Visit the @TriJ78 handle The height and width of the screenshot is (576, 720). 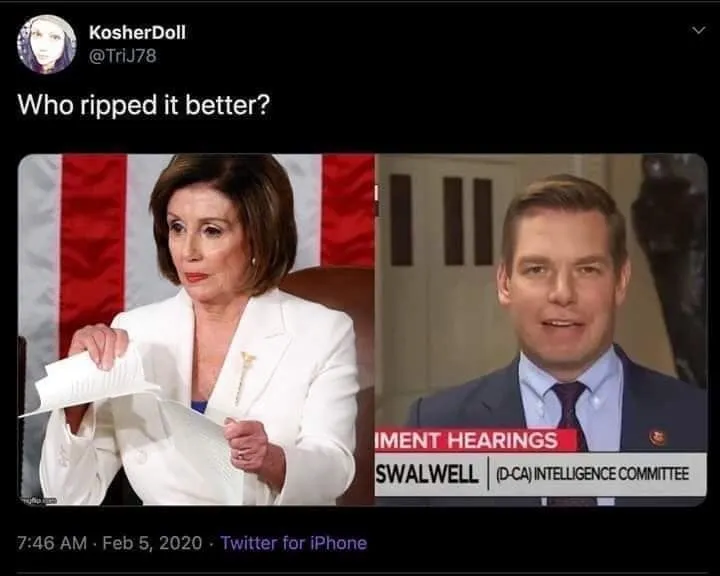[x=123, y=56]
